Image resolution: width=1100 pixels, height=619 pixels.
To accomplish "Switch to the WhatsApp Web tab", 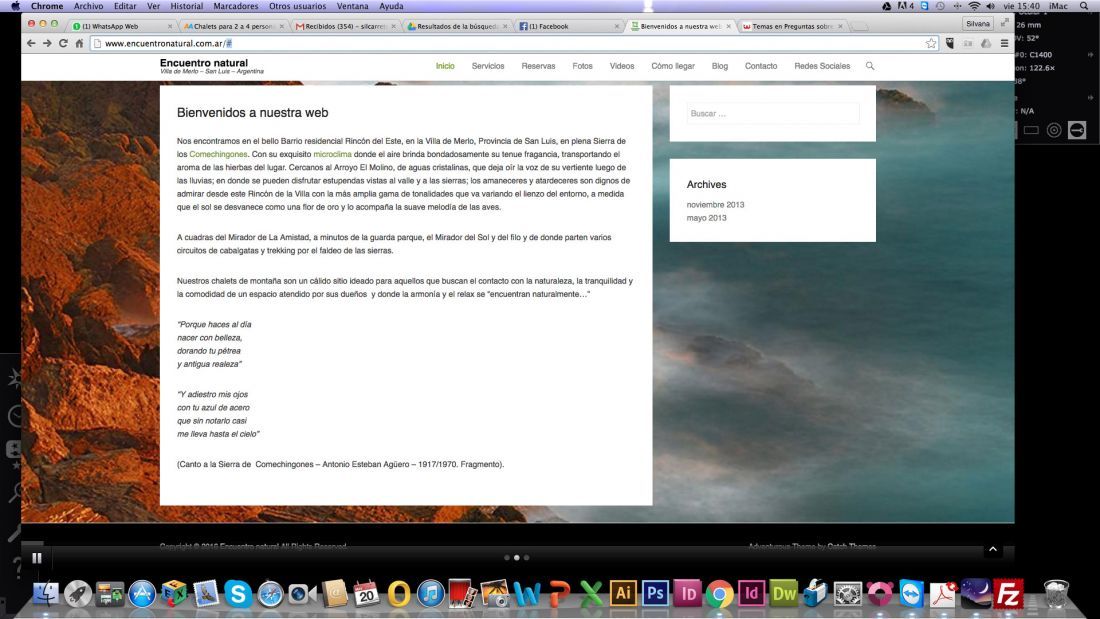I will pos(122,26).
